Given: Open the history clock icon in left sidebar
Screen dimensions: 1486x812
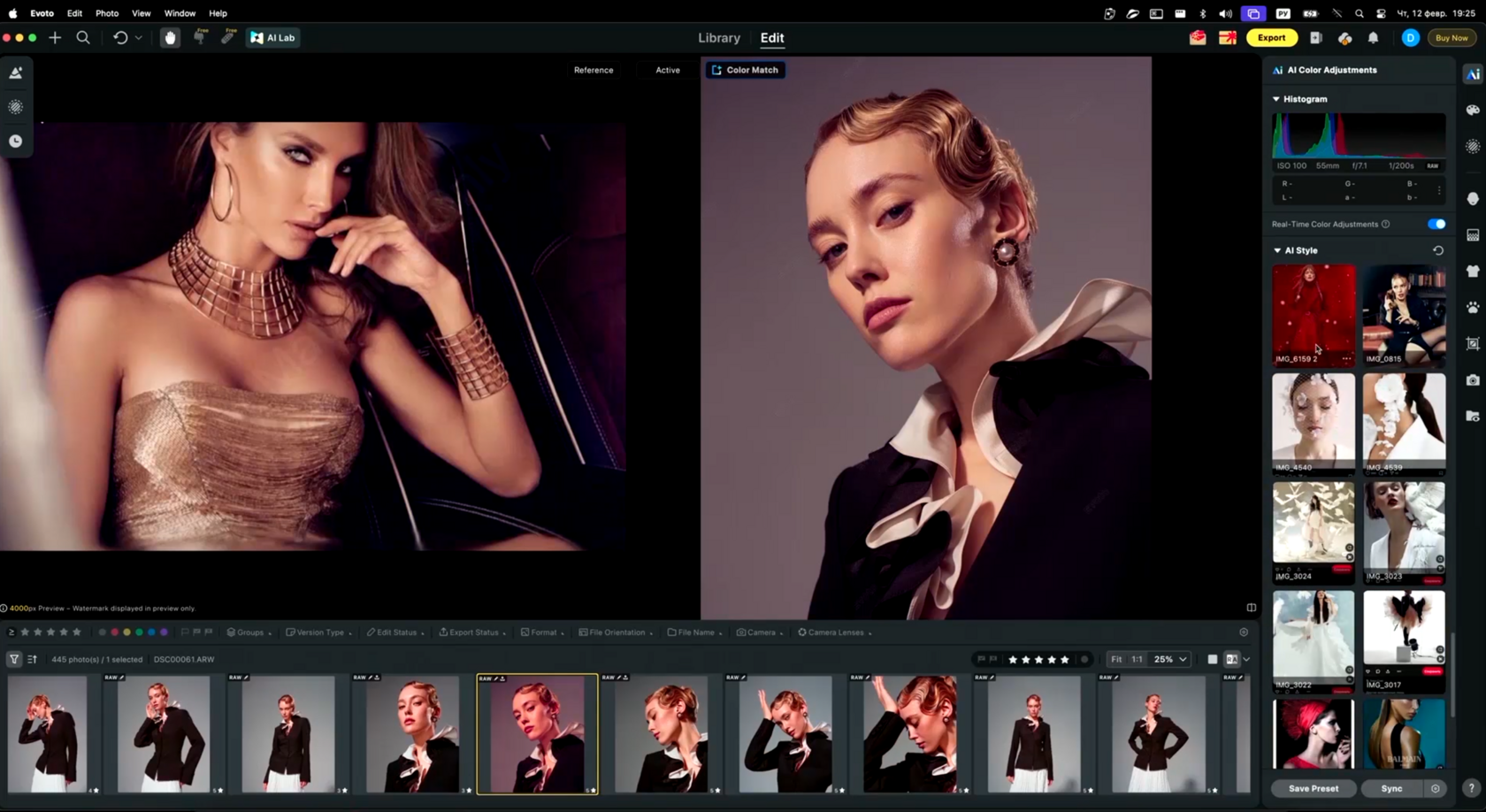Looking at the screenshot, I should [16, 142].
